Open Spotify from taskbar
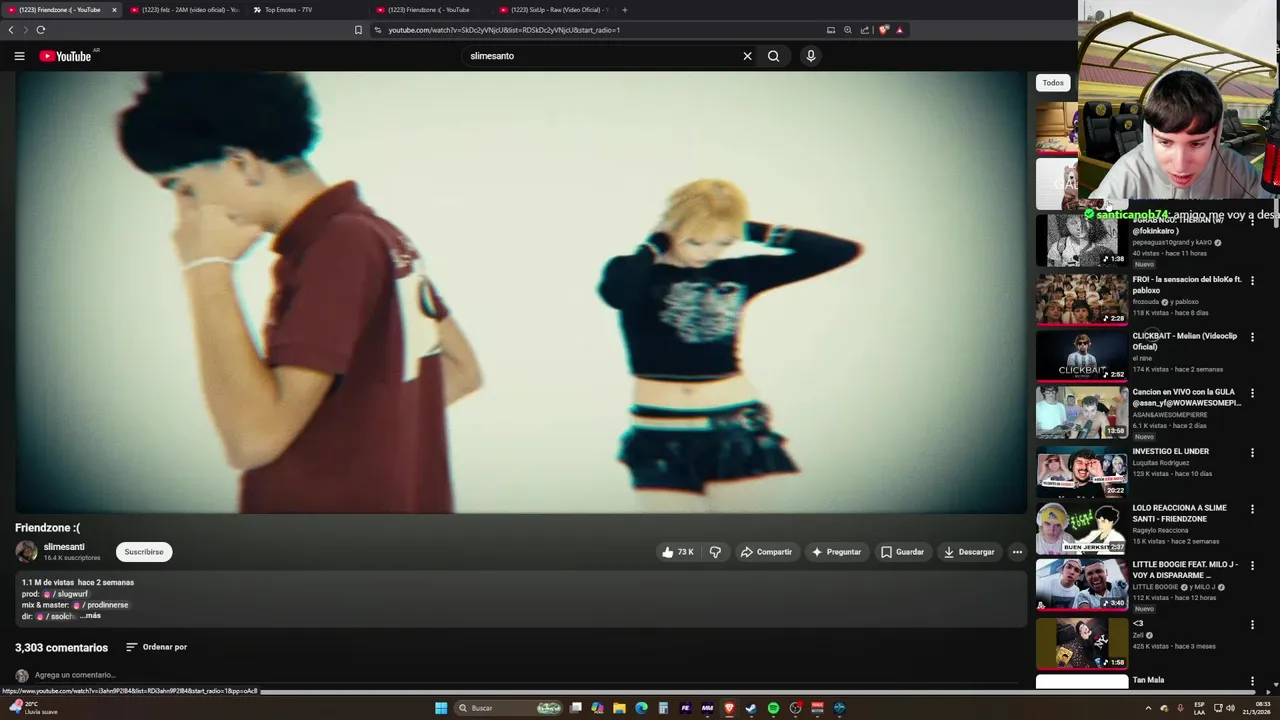Viewport: 1280px width, 720px height. click(773, 708)
